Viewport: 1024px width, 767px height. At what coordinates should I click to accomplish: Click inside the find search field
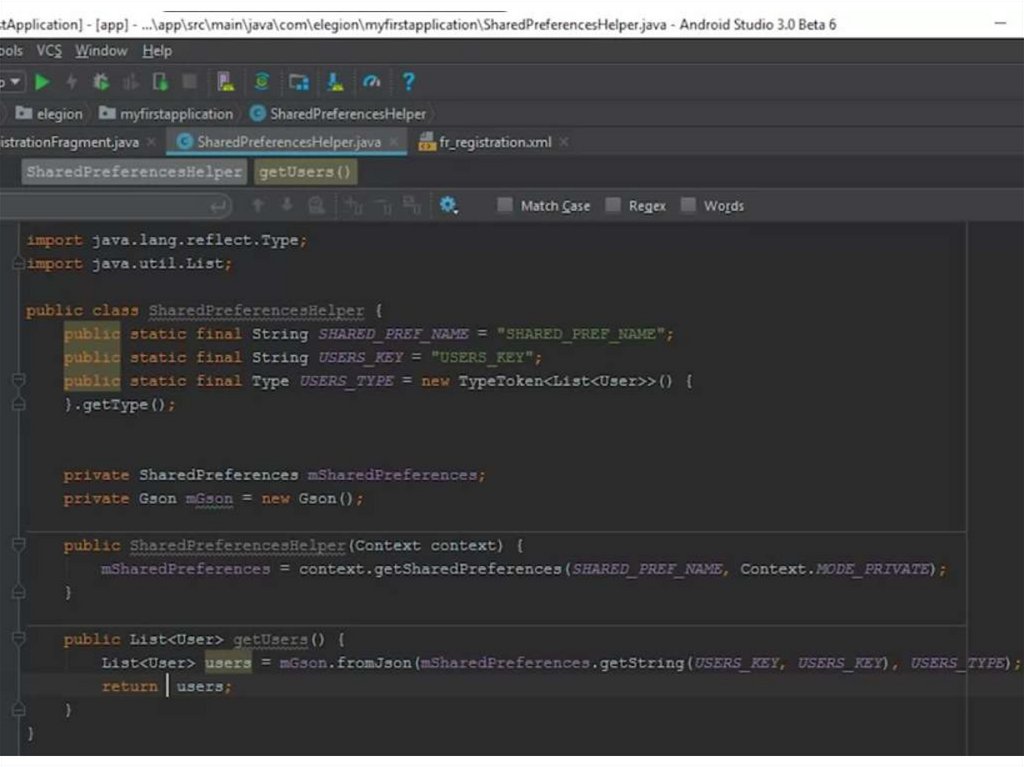click(x=110, y=205)
